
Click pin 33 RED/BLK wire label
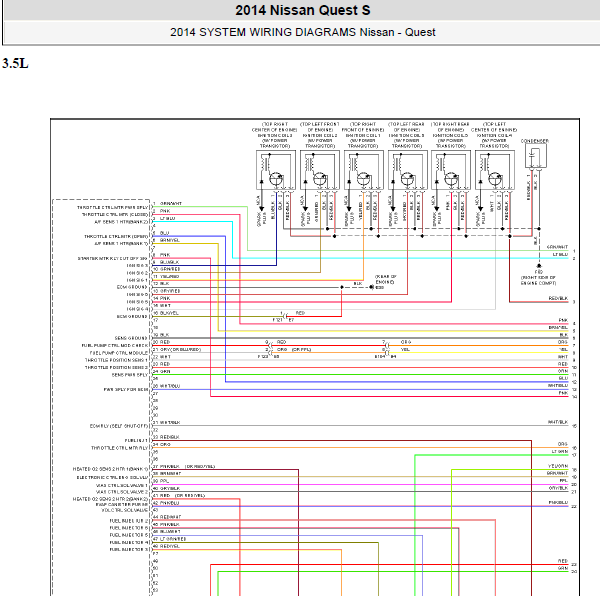(170, 436)
